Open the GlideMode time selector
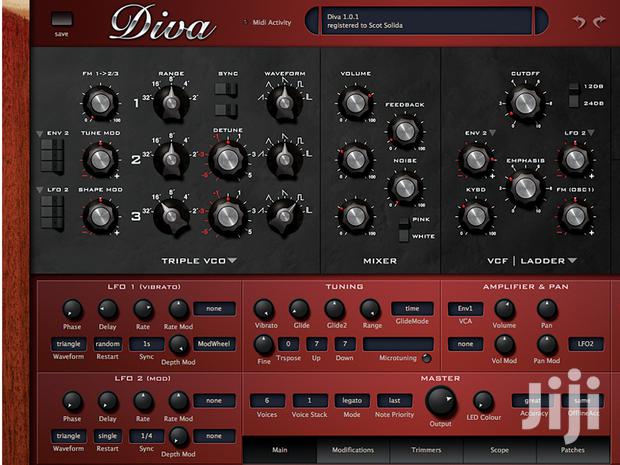Image resolution: width=620 pixels, height=465 pixels. pyautogui.click(x=412, y=308)
